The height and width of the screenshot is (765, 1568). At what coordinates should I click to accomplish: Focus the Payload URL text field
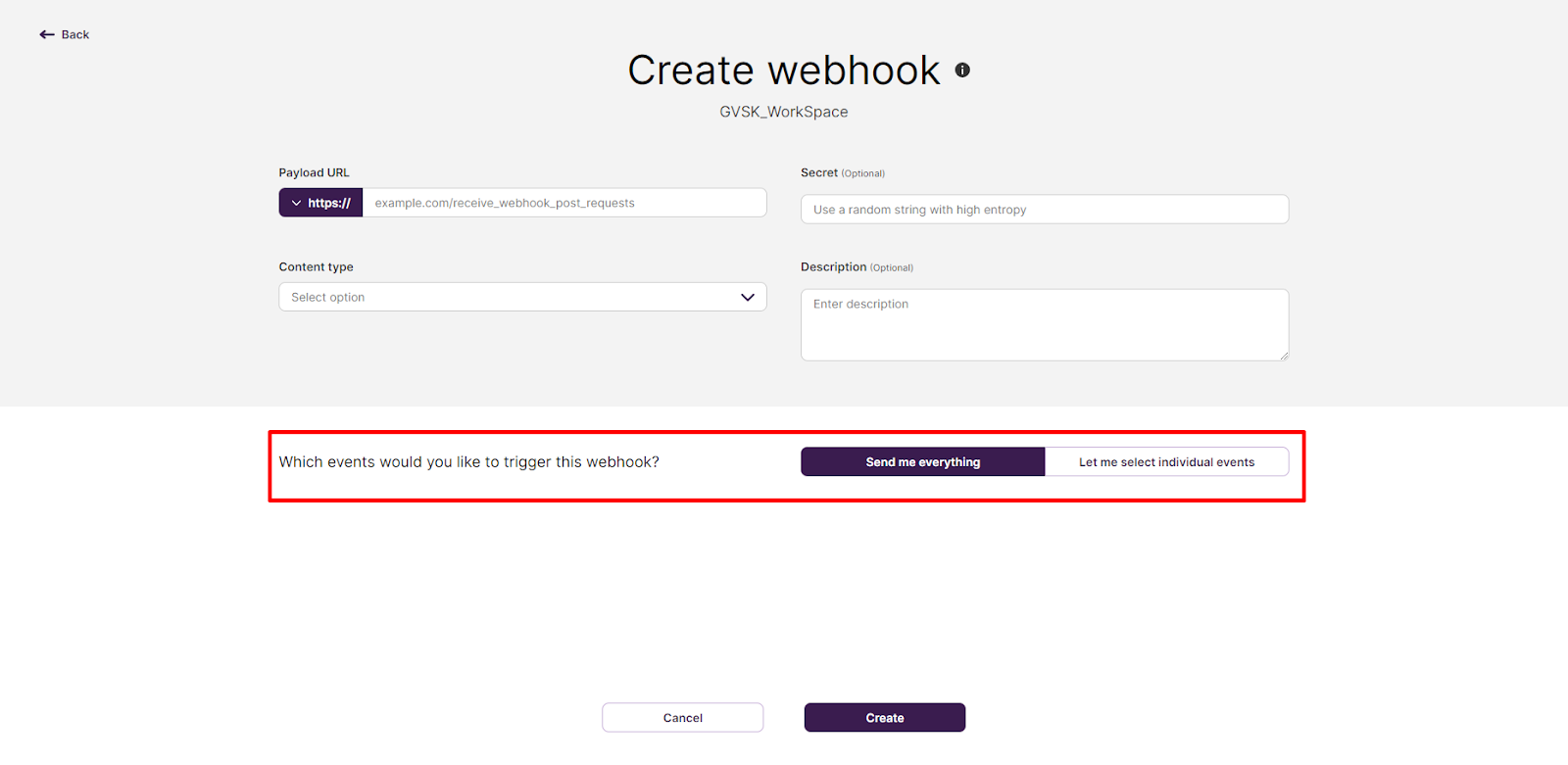tap(564, 203)
